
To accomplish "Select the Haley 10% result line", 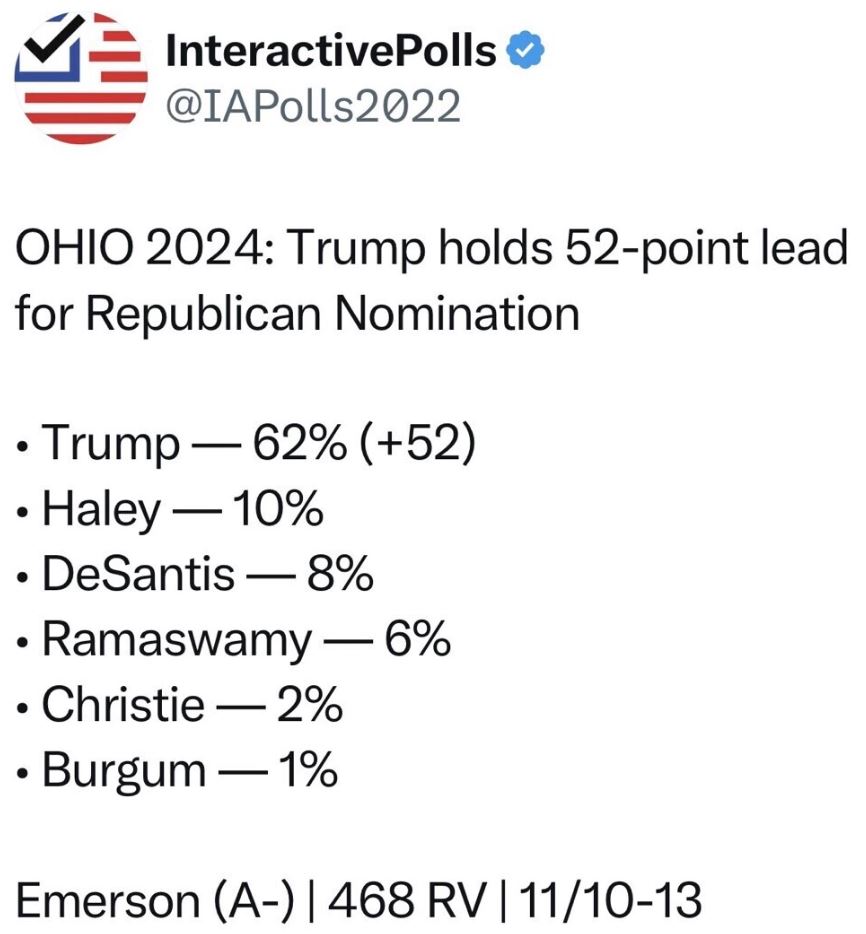I will point(170,510).
